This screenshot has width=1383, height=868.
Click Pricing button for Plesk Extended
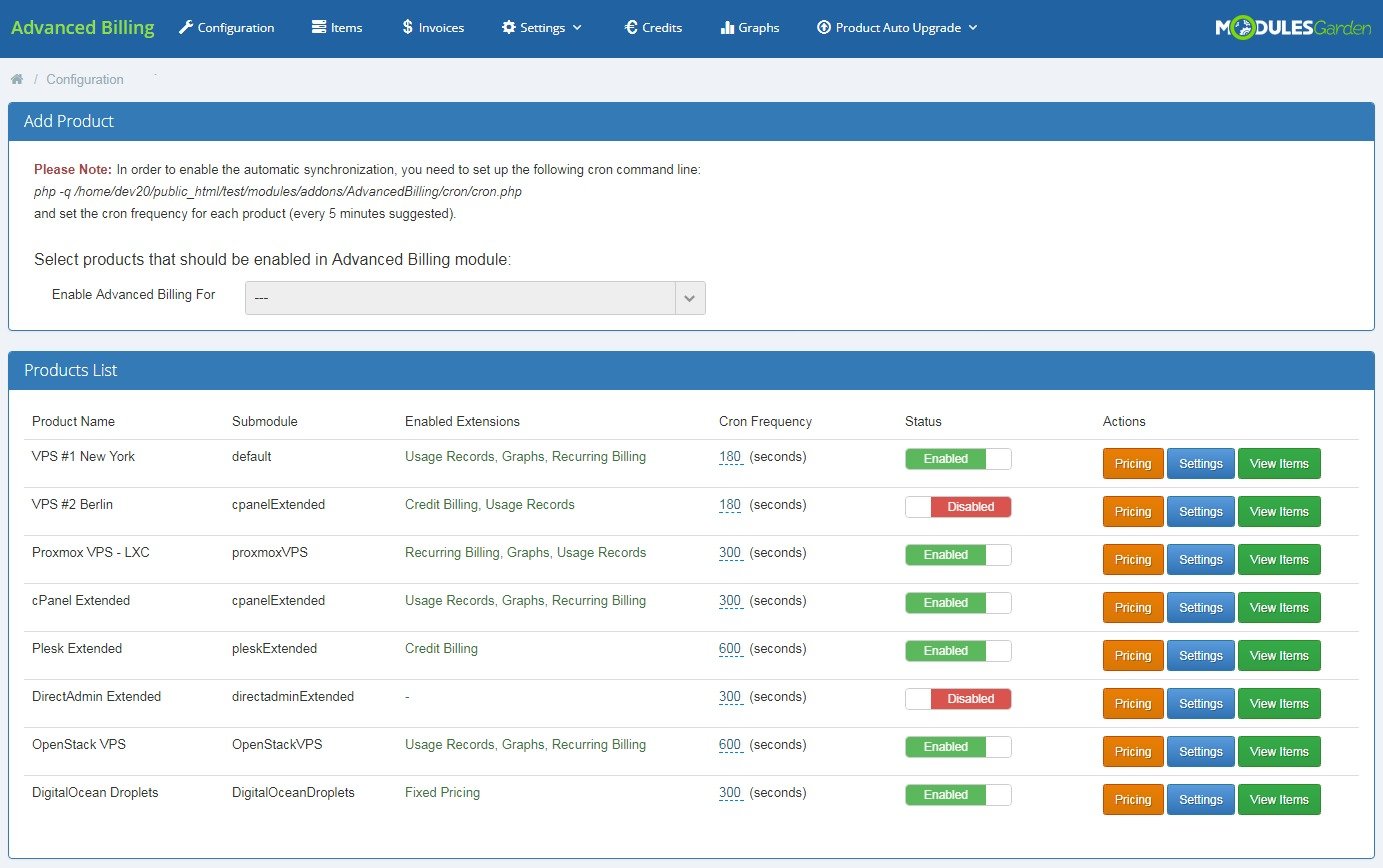click(1133, 656)
